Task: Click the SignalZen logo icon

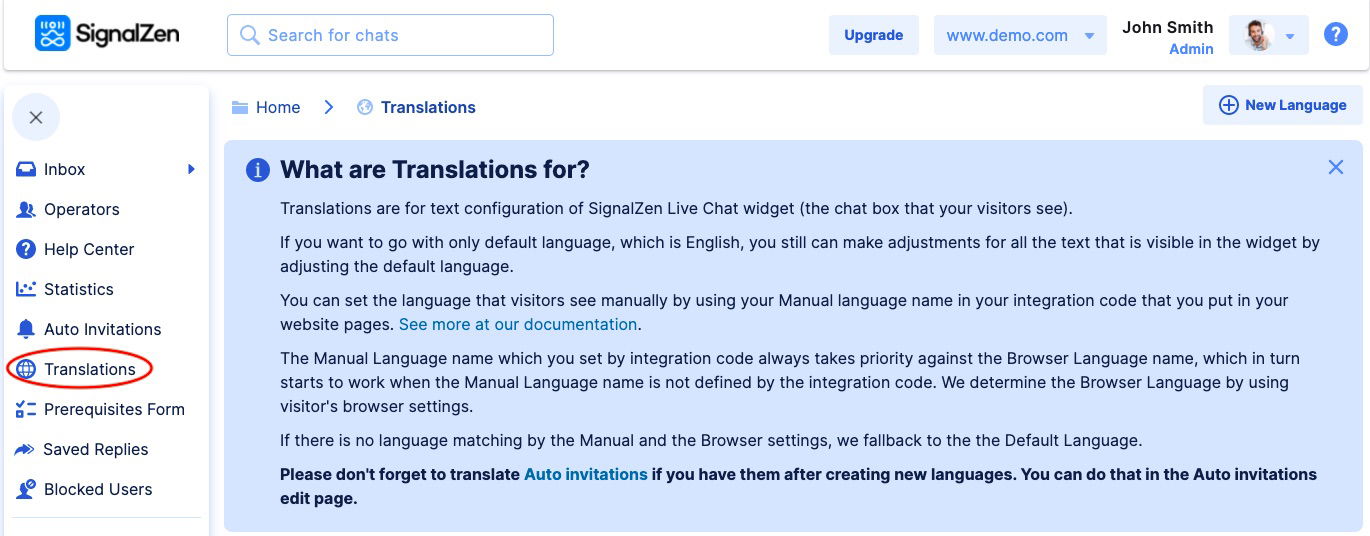Action: point(52,34)
